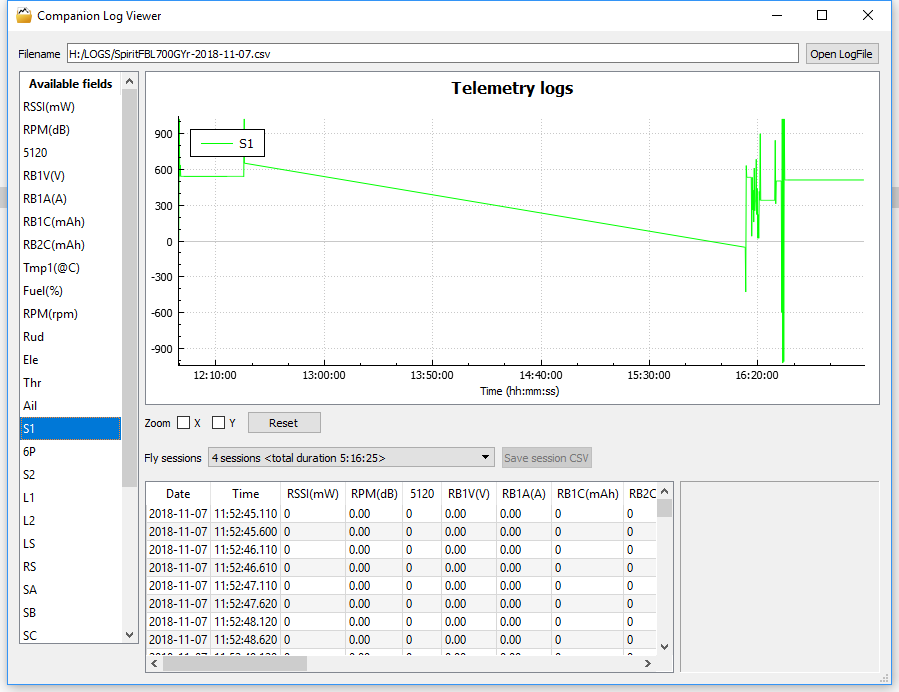This screenshot has width=899, height=692.
Task: Click the Open LogFile button
Action: (842, 54)
